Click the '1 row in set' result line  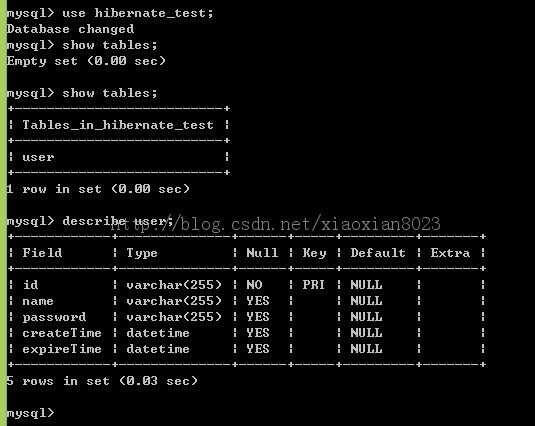(98, 189)
